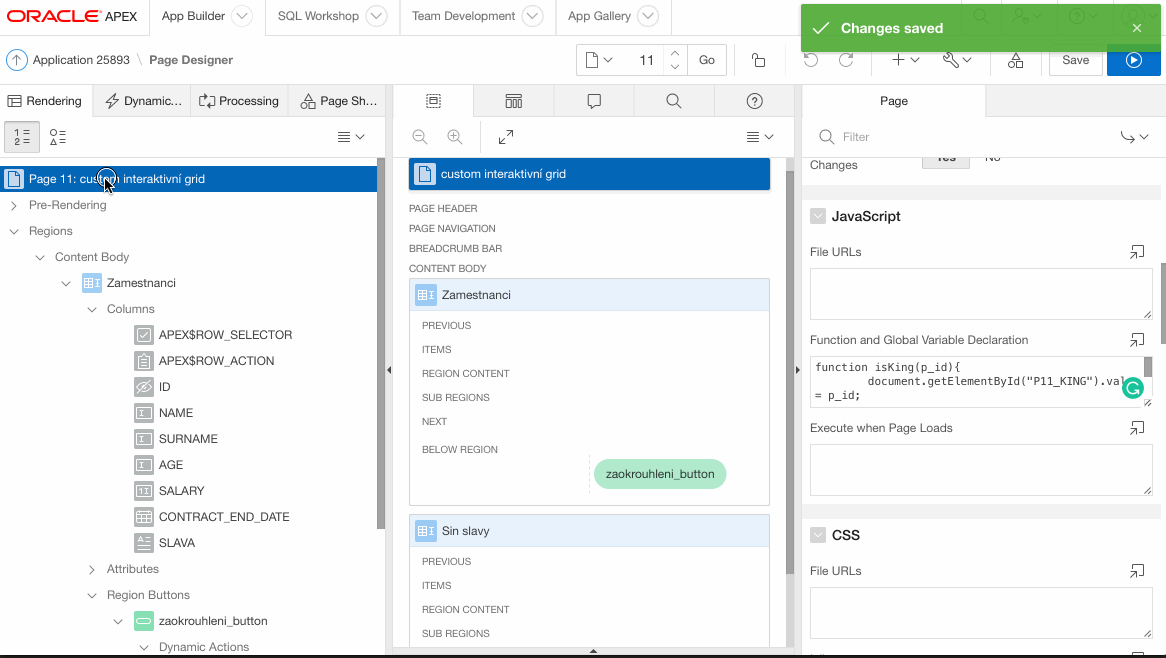Collapse the JavaScript property group
This screenshot has height=658, width=1166.
pos(818,216)
